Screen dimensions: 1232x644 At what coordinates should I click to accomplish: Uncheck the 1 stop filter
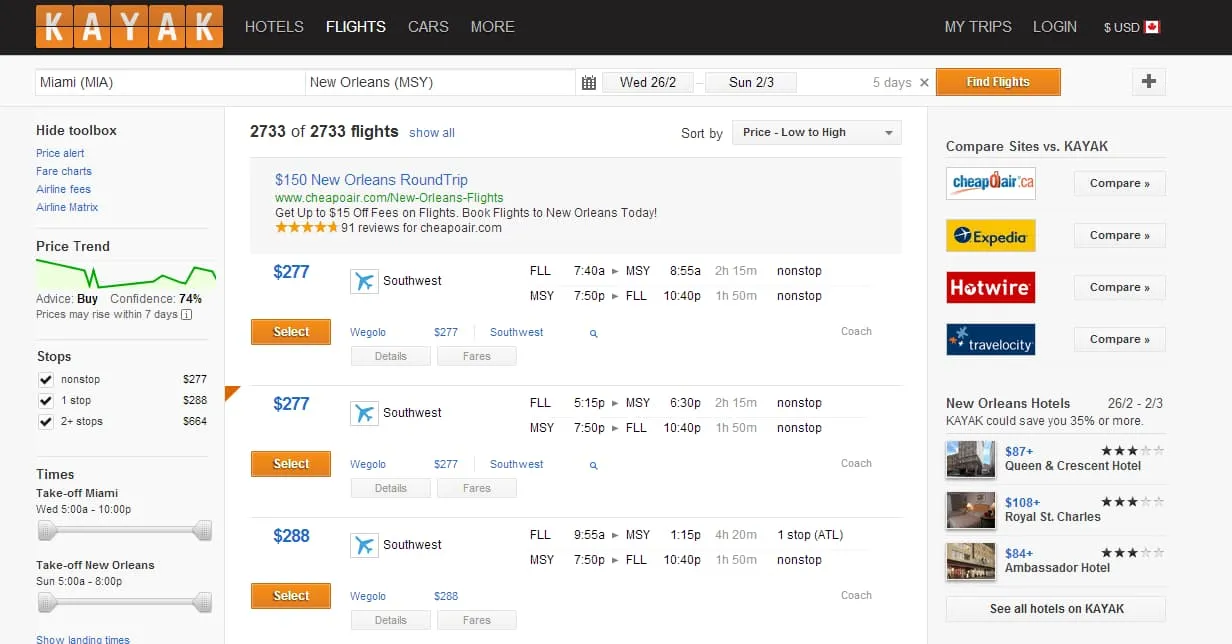(x=45, y=400)
